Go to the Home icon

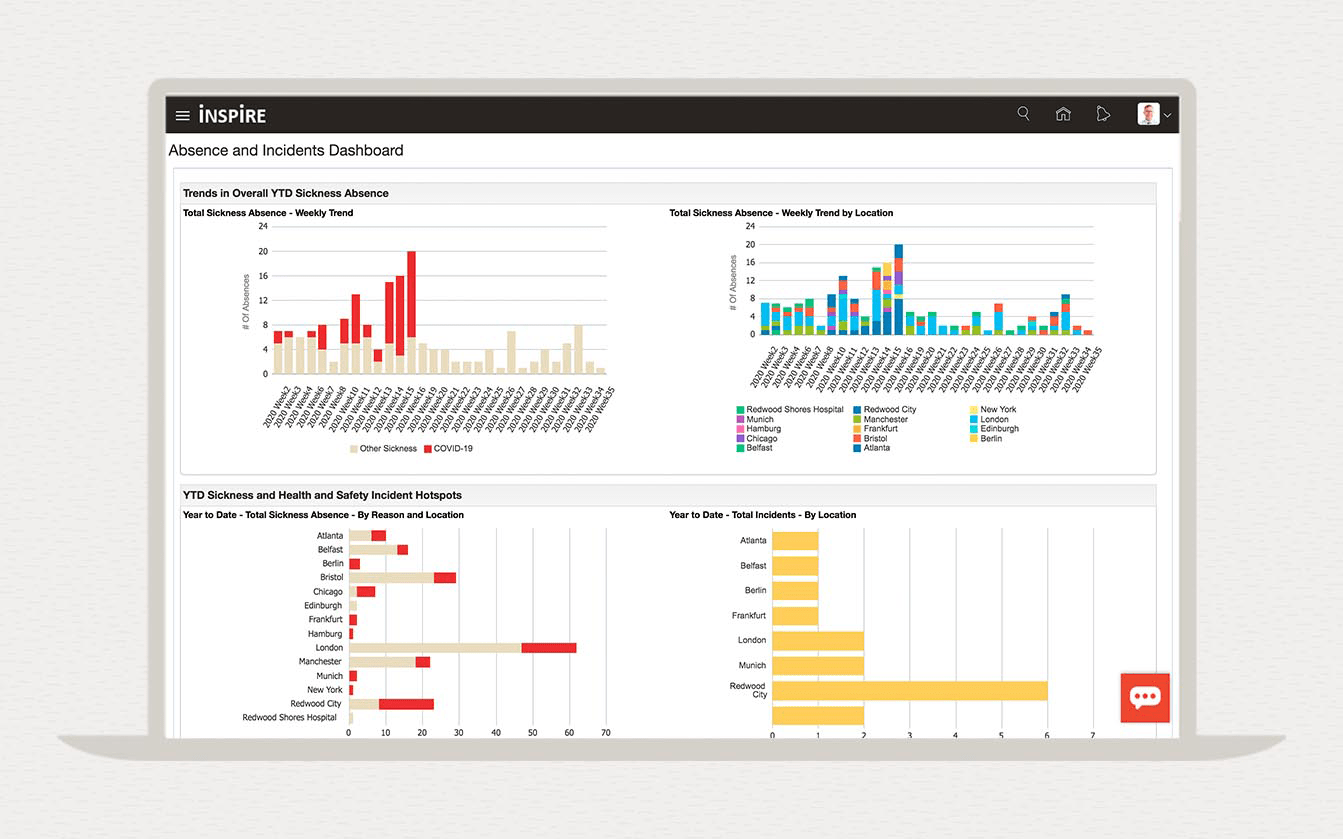pos(1063,114)
